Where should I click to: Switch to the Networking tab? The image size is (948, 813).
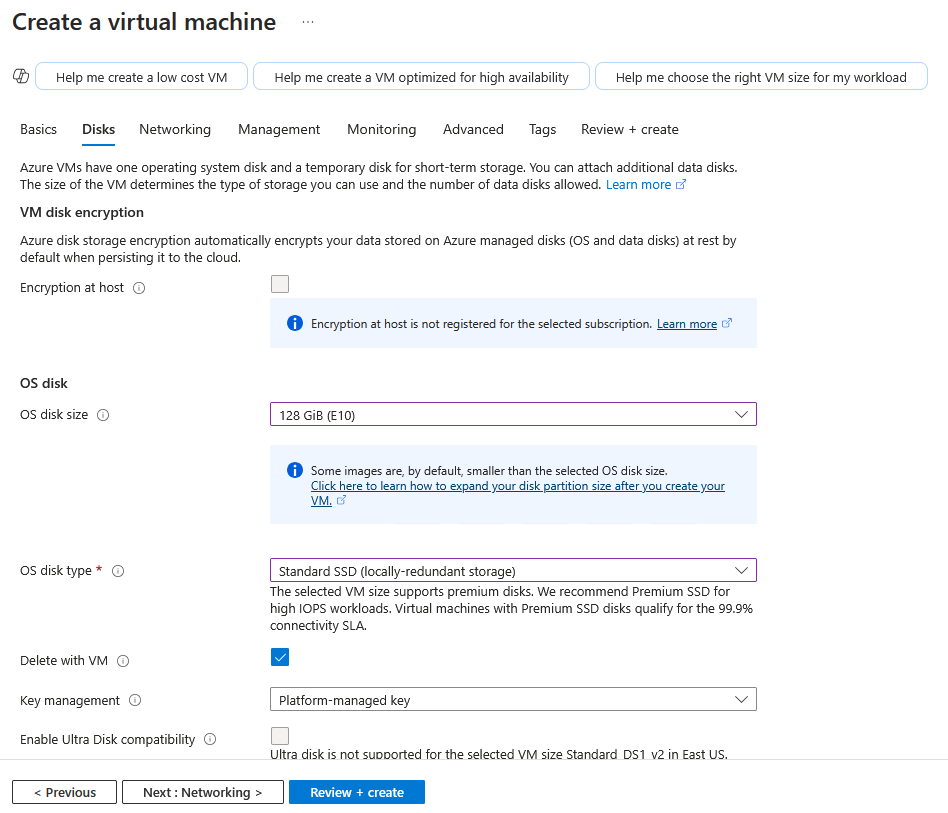pyautogui.click(x=175, y=130)
